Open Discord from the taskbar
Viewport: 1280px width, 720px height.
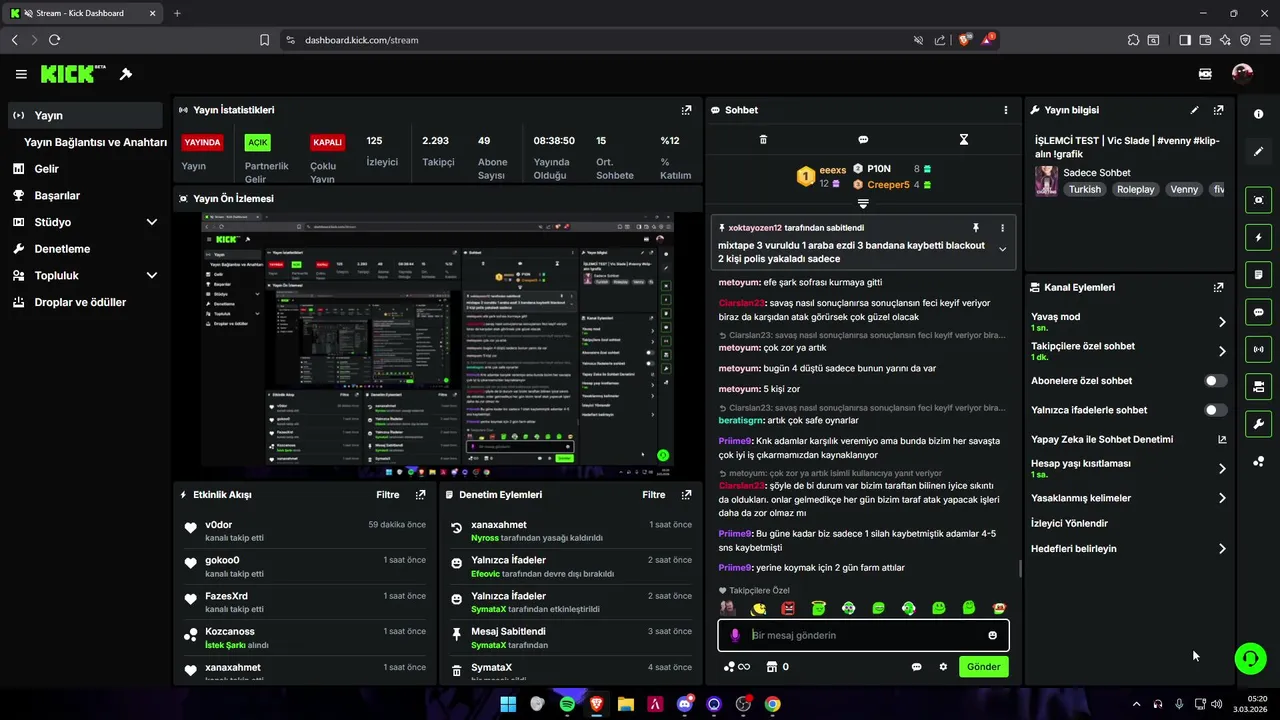tap(684, 704)
